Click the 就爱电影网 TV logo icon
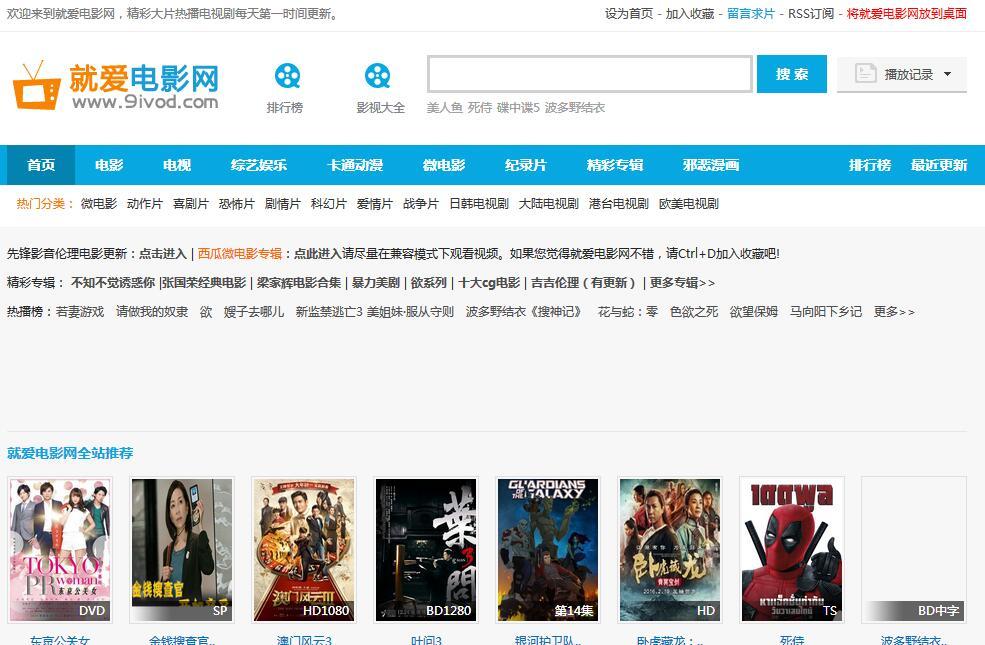This screenshot has height=645, width=985. pyautogui.click(x=37, y=86)
